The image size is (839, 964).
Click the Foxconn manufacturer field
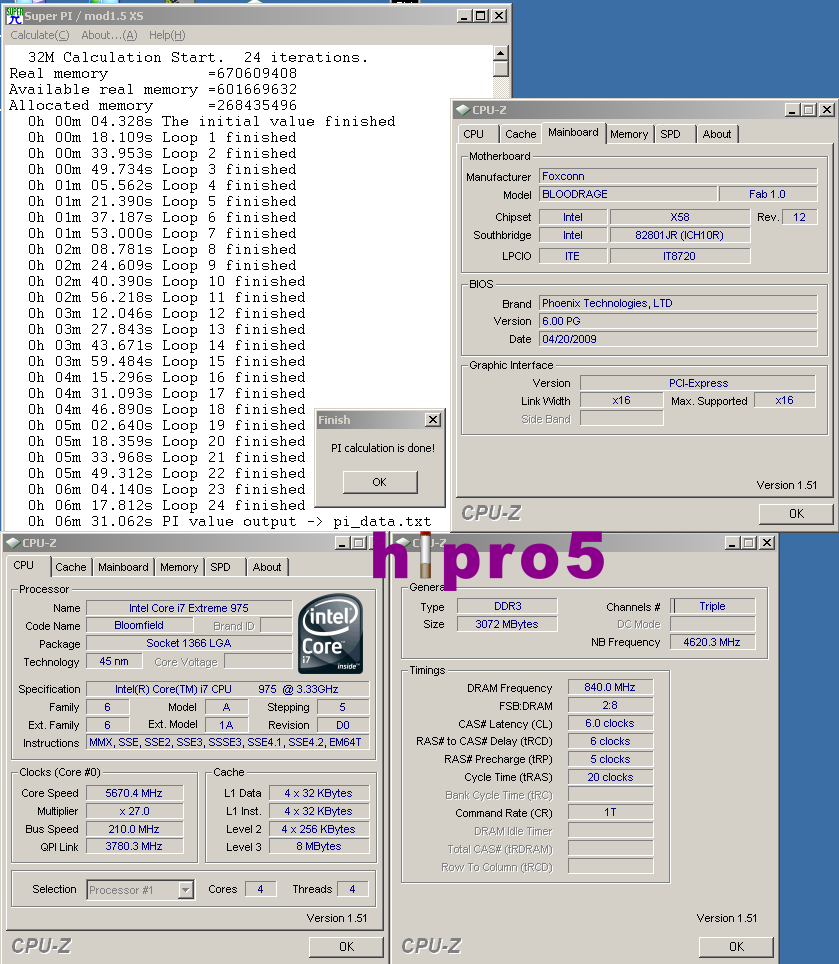678,176
